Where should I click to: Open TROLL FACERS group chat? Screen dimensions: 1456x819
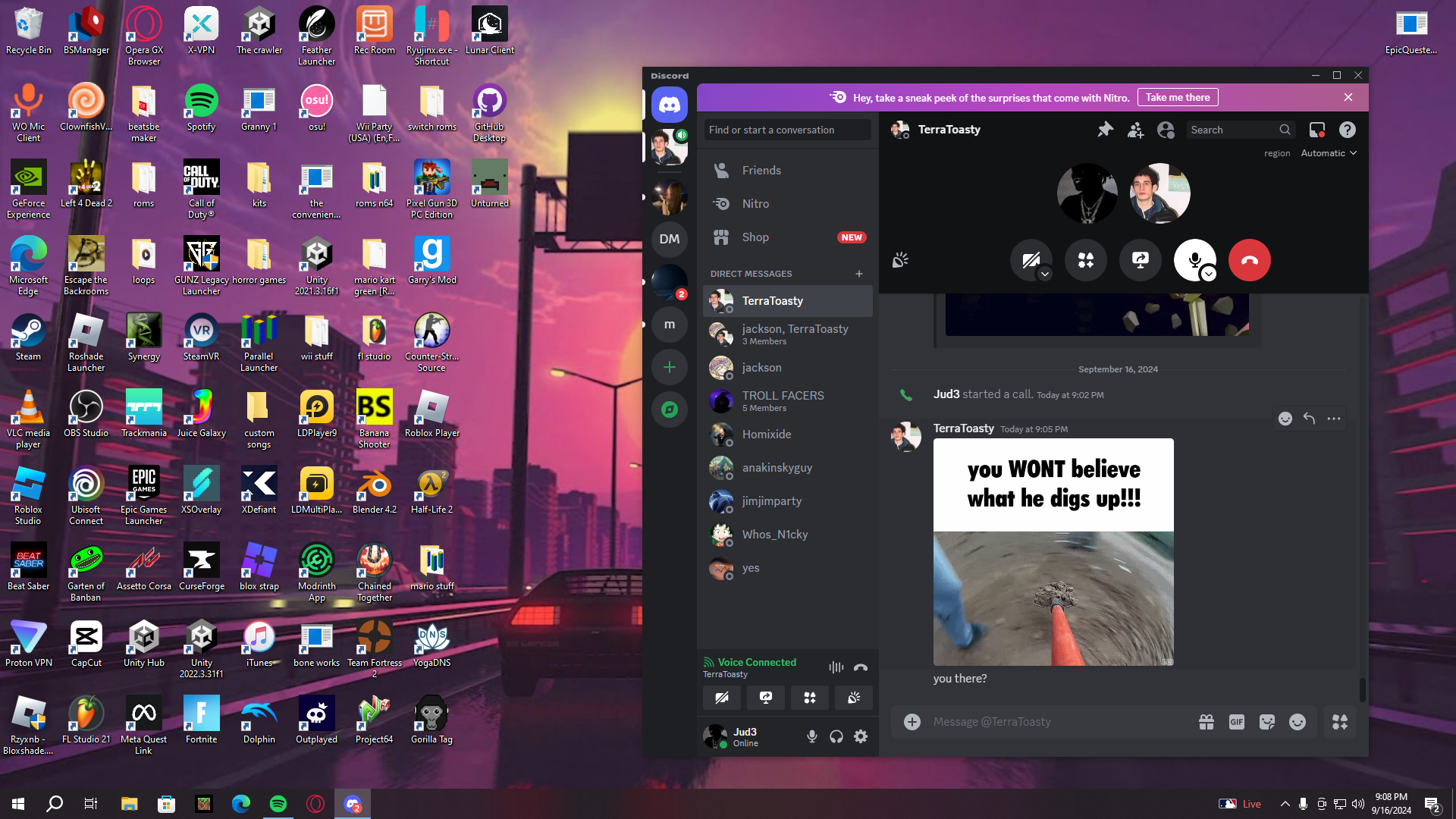(787, 401)
